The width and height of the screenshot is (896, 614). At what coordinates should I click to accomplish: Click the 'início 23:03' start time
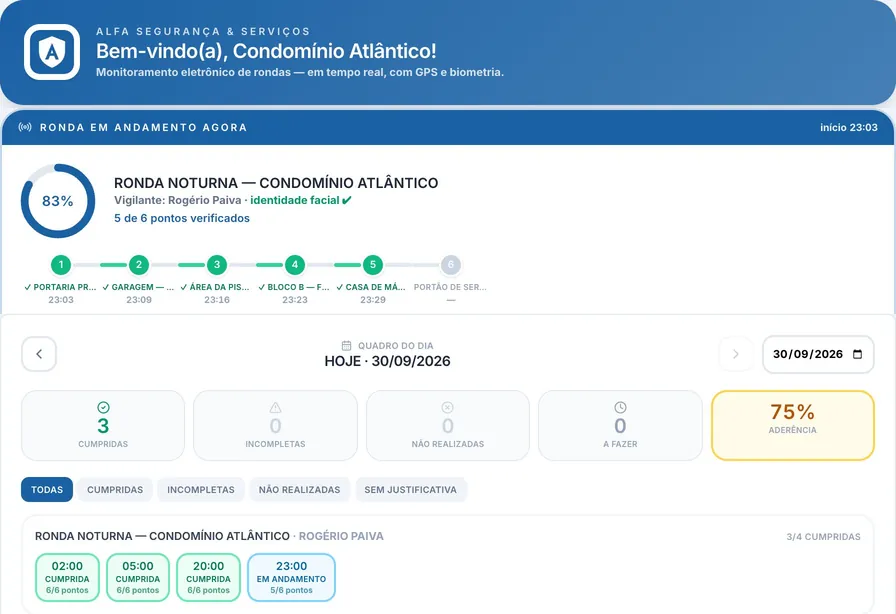(849, 127)
